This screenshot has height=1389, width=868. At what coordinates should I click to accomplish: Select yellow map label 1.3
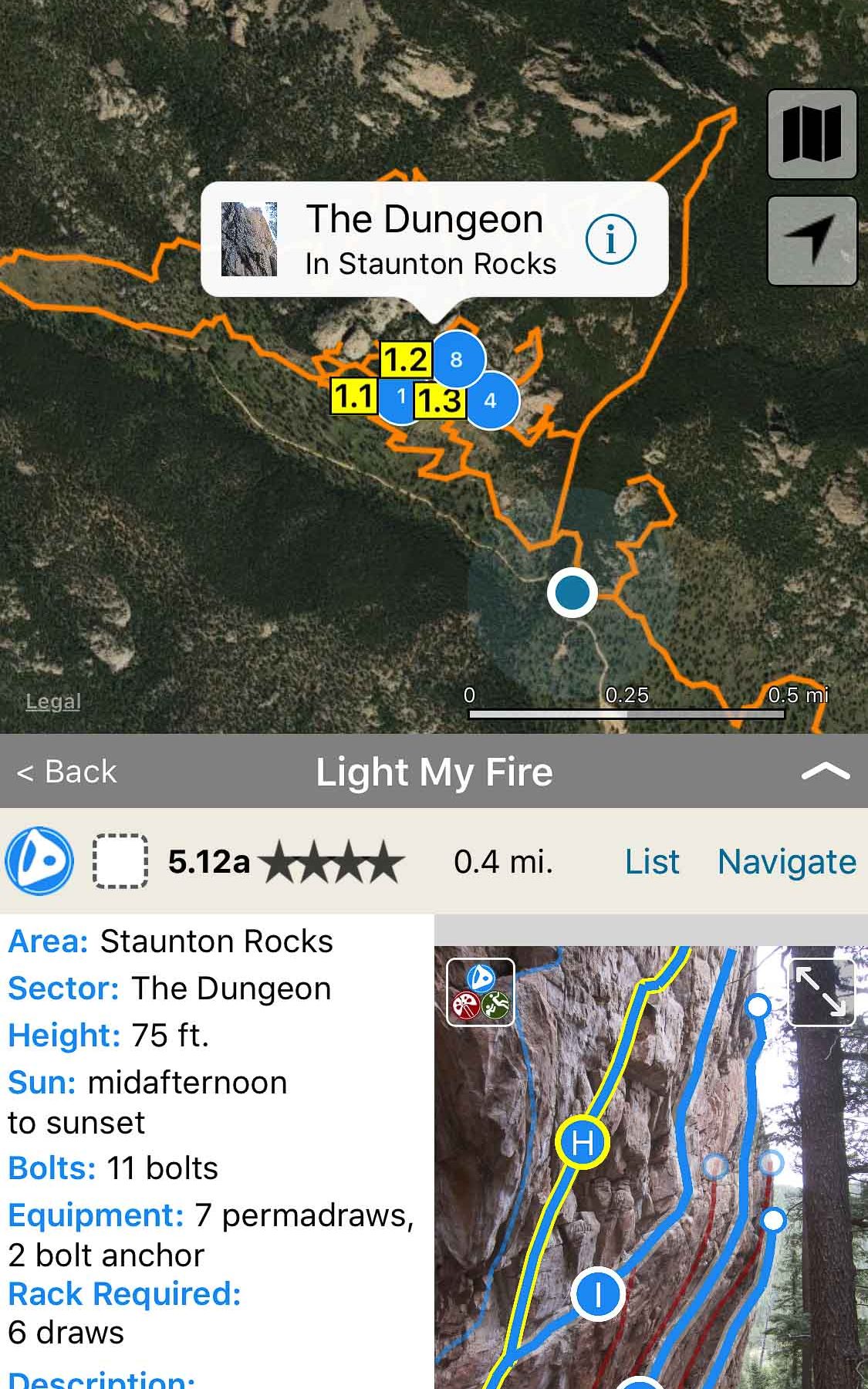click(x=440, y=401)
